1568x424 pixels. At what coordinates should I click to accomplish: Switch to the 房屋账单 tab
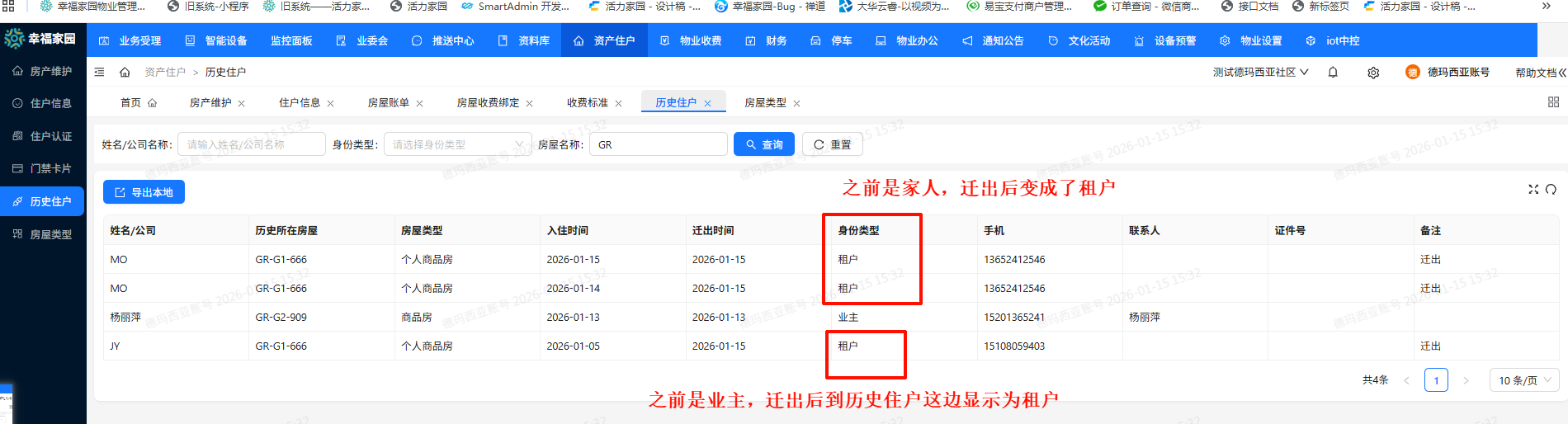389,103
